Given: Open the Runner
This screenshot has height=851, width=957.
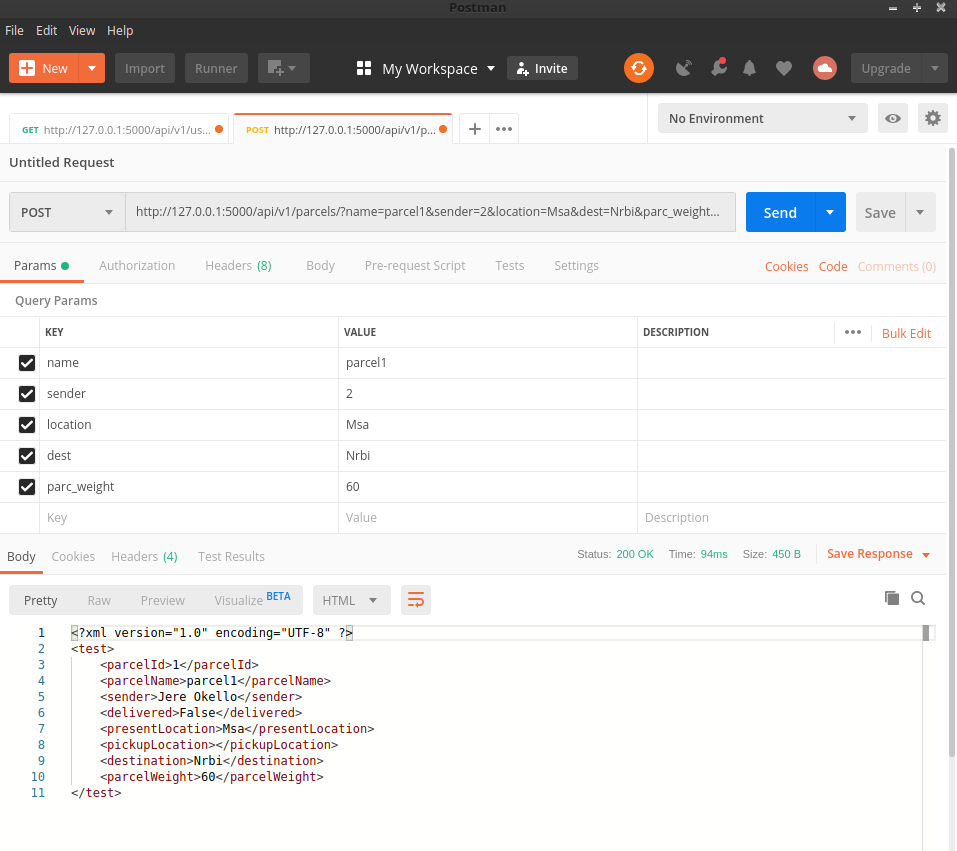Looking at the screenshot, I should pyautogui.click(x=216, y=68).
